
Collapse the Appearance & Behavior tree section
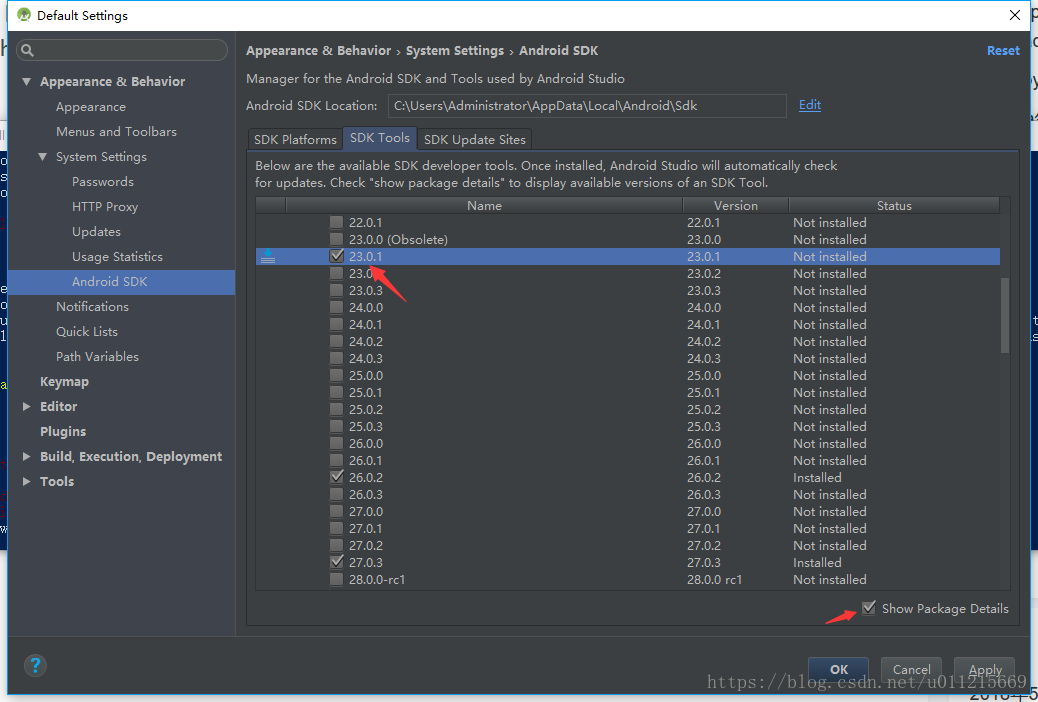click(x=26, y=81)
